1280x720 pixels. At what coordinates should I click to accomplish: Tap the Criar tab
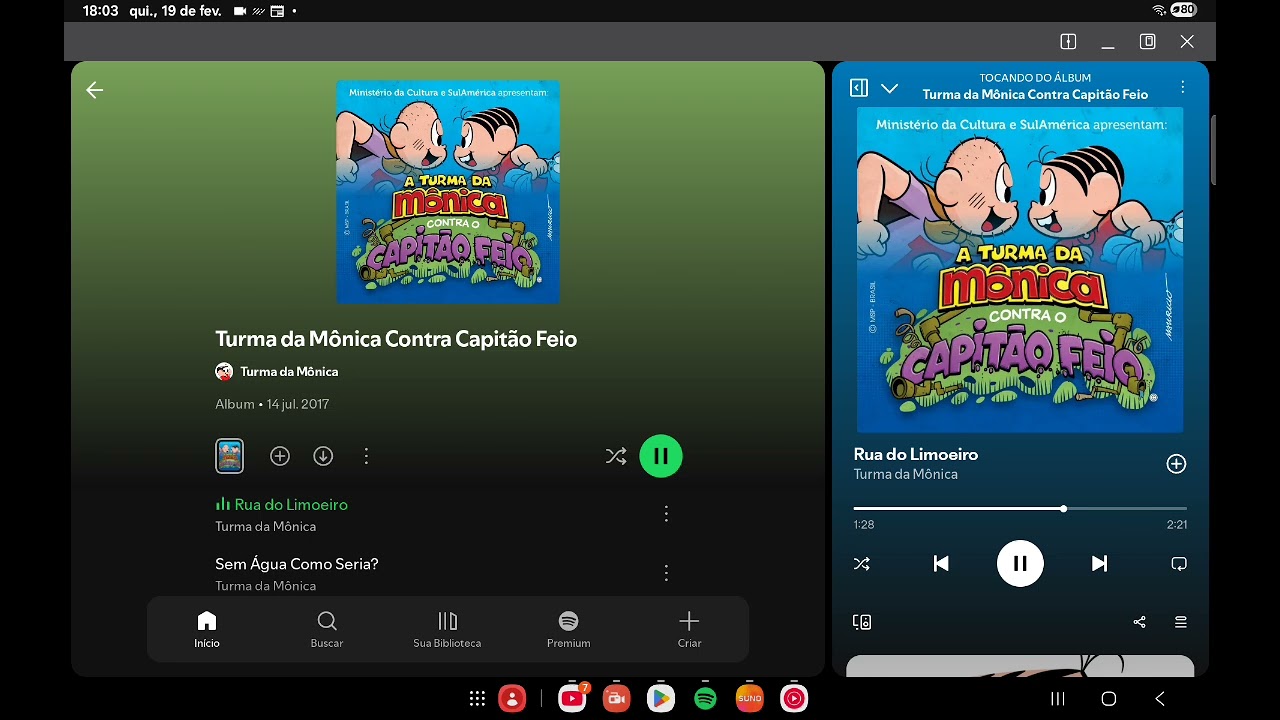(689, 629)
